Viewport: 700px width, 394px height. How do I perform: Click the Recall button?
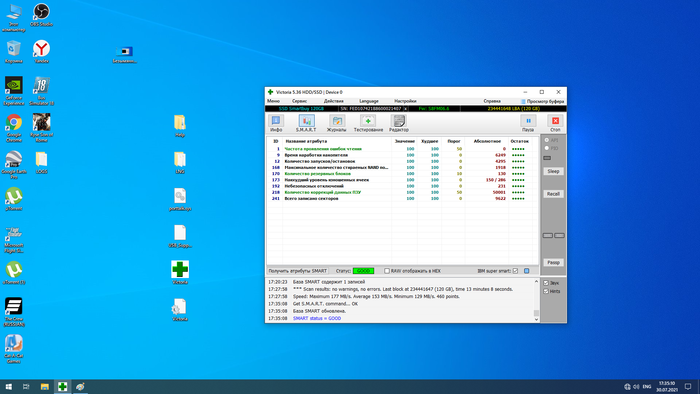553,194
